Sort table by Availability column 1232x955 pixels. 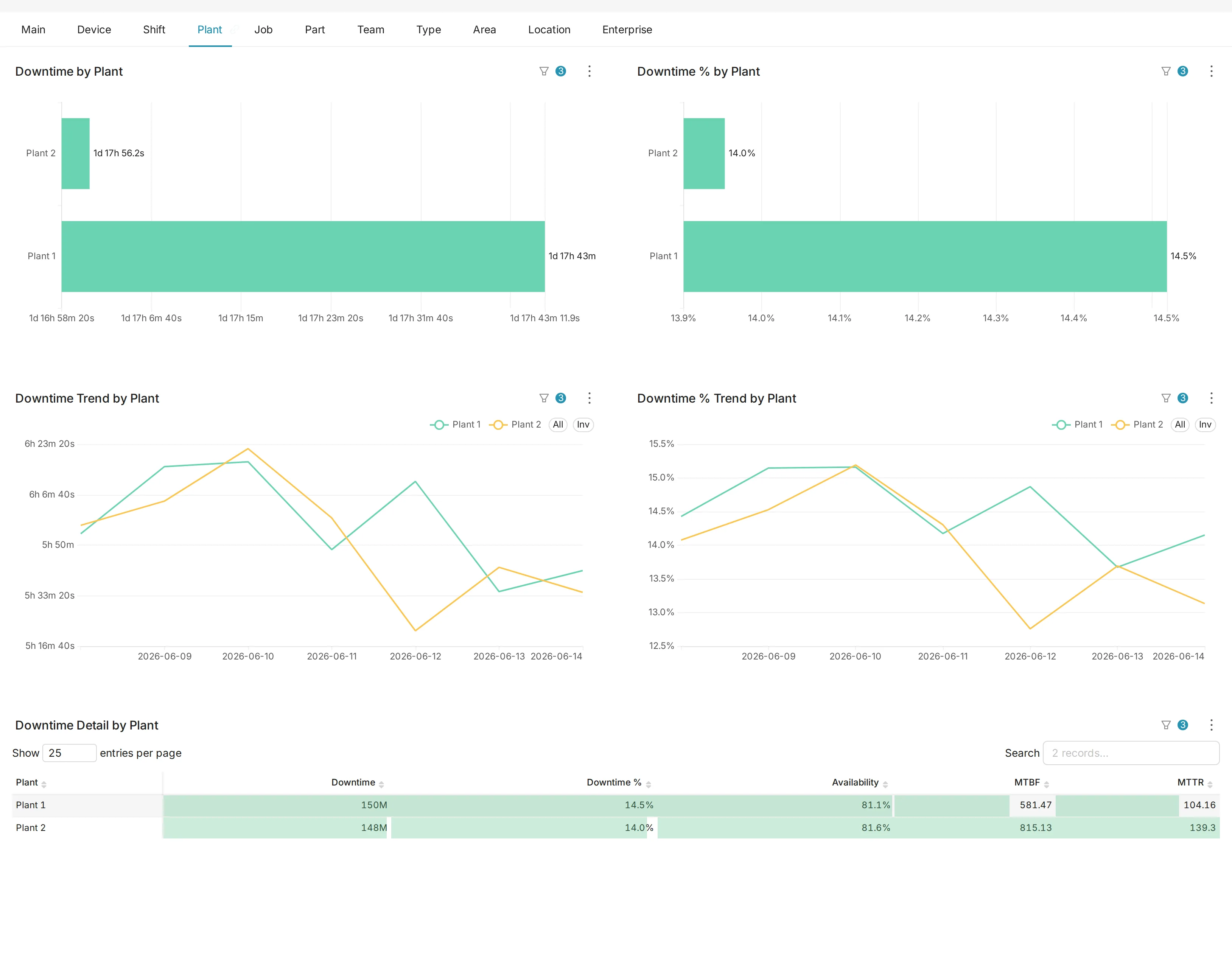pos(885,784)
